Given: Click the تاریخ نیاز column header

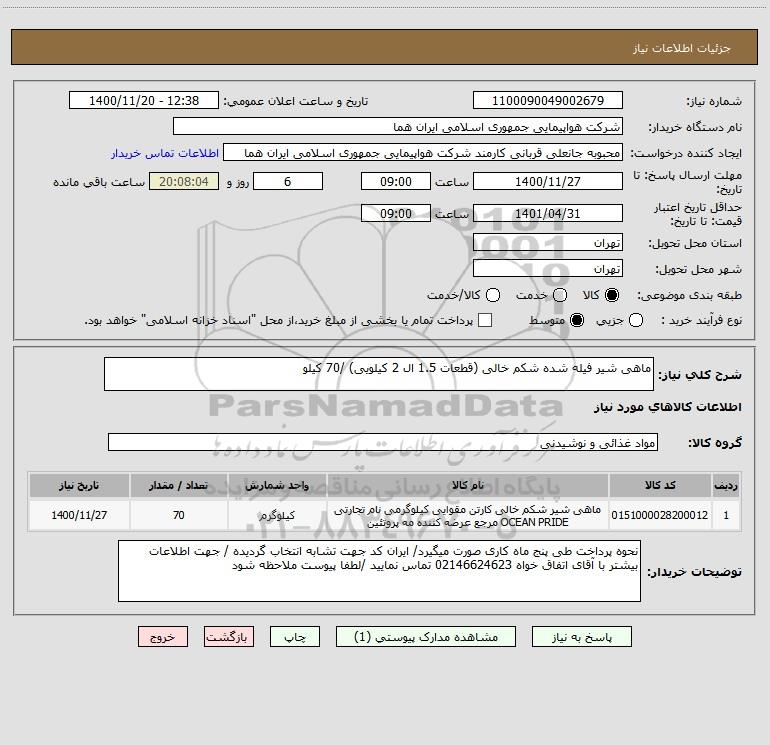Looking at the screenshot, I should pos(79,485).
